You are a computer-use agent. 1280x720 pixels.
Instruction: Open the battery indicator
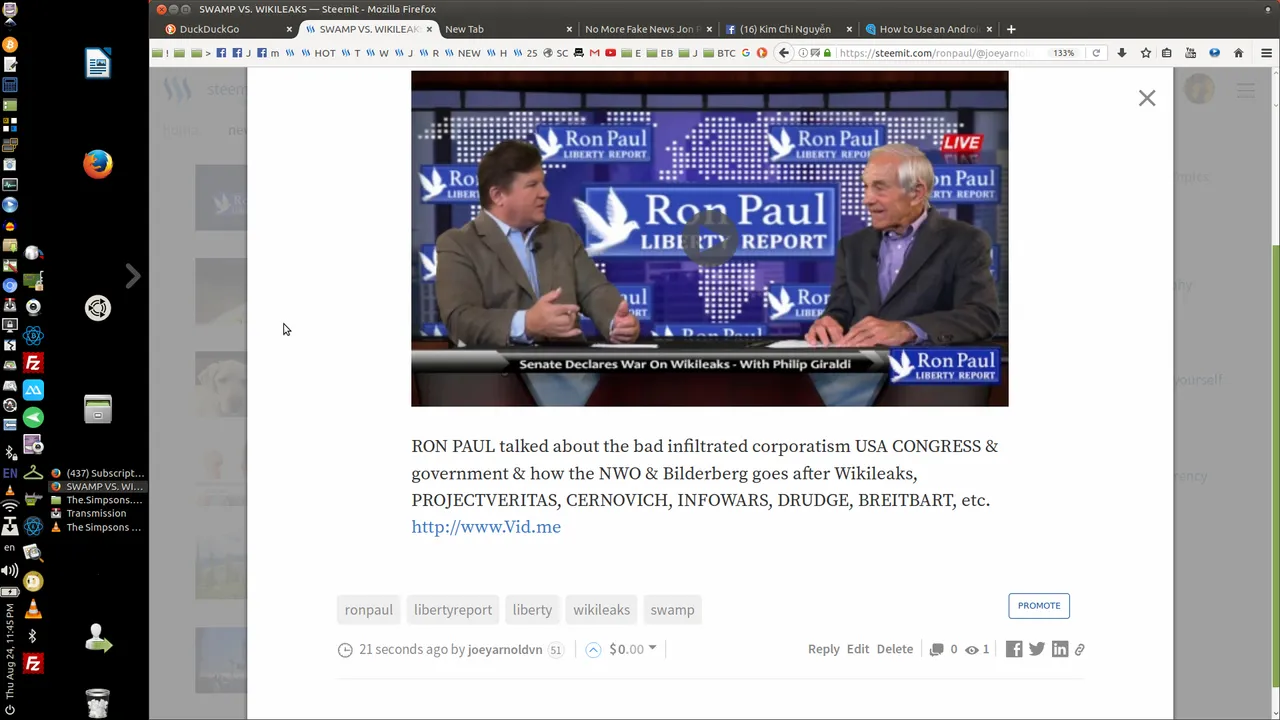(x=10, y=592)
